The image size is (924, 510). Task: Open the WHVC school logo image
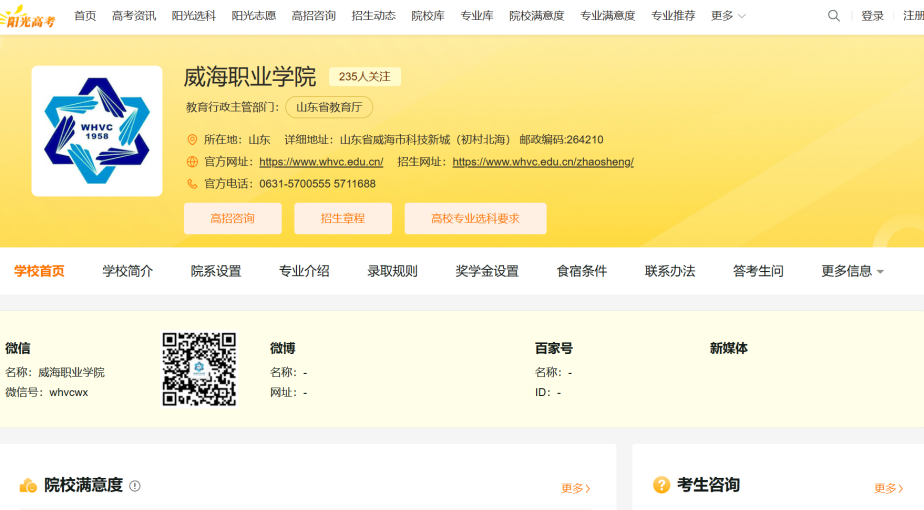coord(97,131)
